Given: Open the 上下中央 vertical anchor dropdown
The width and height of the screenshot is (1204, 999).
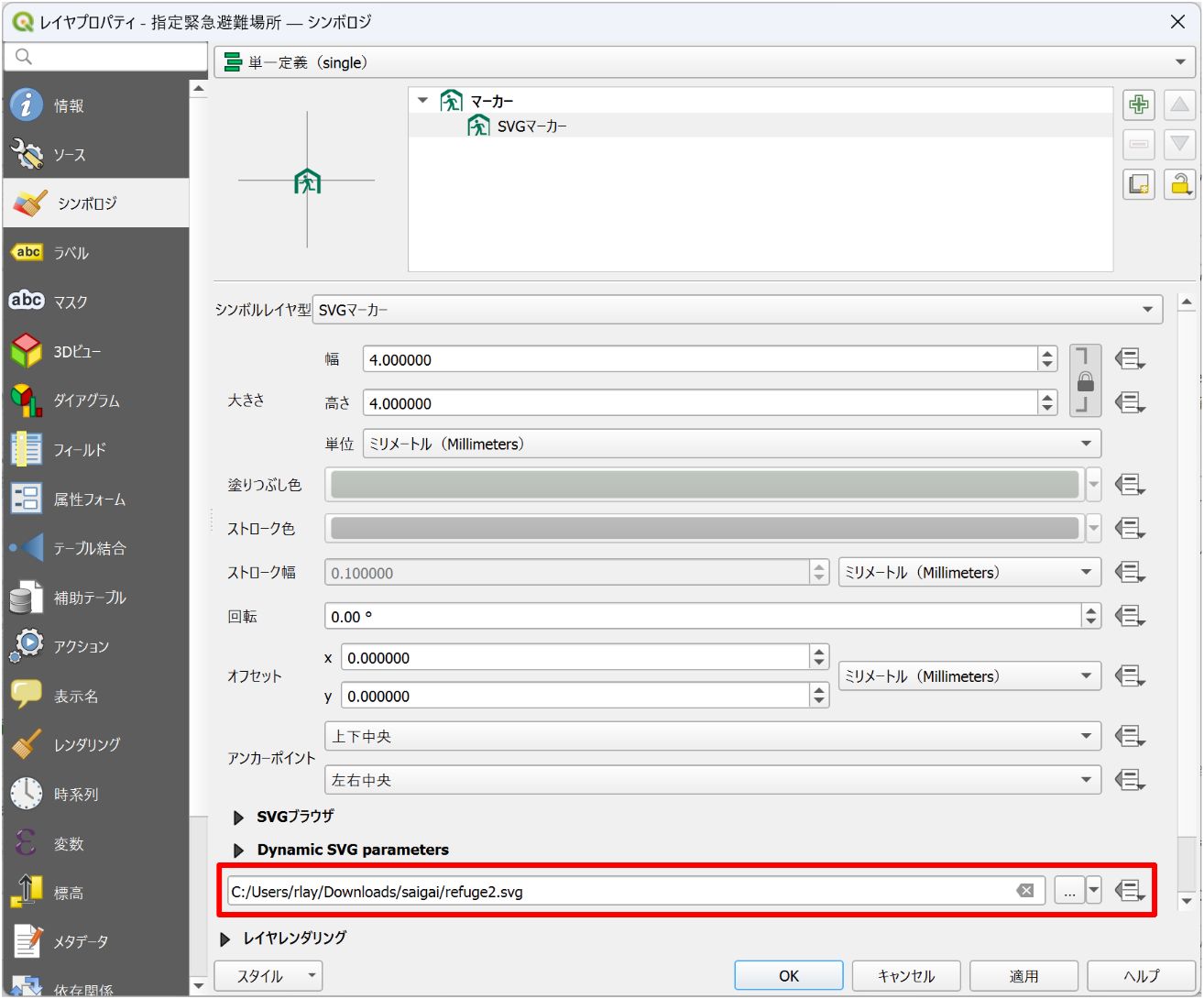Looking at the screenshot, I should tap(713, 736).
